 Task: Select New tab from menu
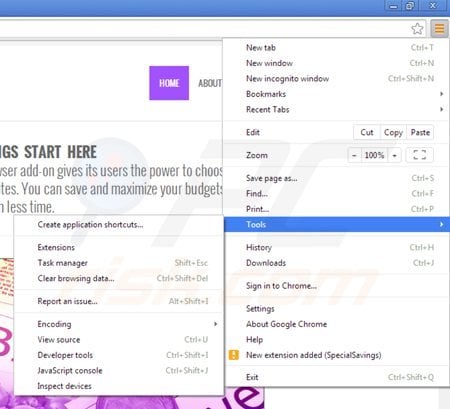337,48
